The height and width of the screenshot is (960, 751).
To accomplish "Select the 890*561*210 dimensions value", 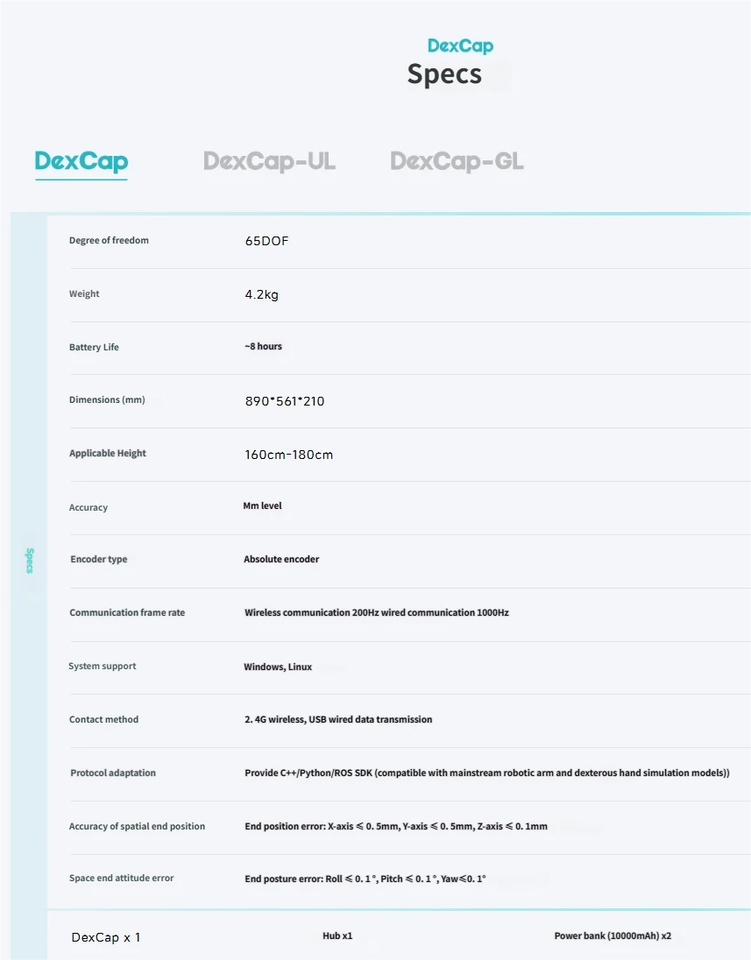I will pyautogui.click(x=285, y=401).
